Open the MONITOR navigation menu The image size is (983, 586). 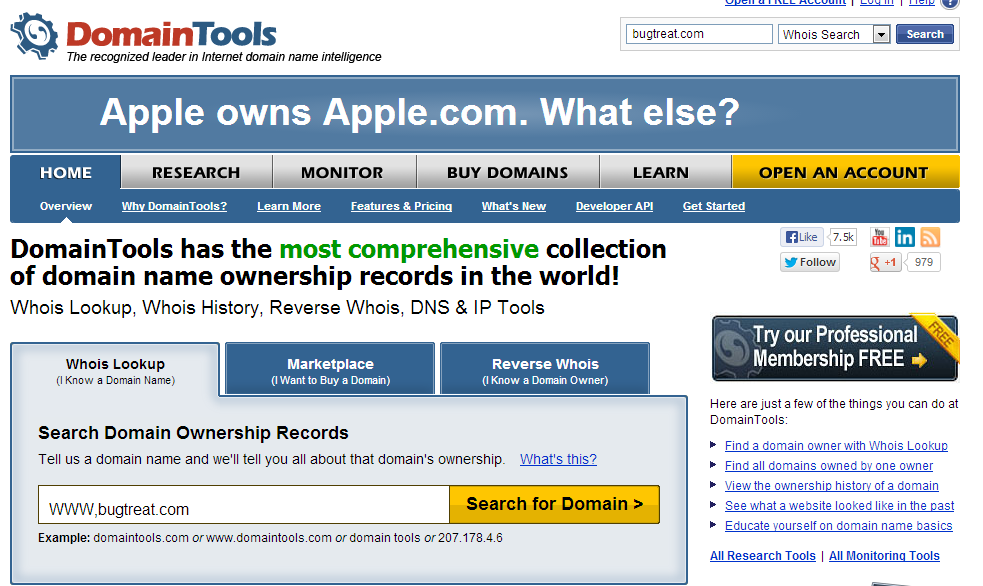(342, 172)
